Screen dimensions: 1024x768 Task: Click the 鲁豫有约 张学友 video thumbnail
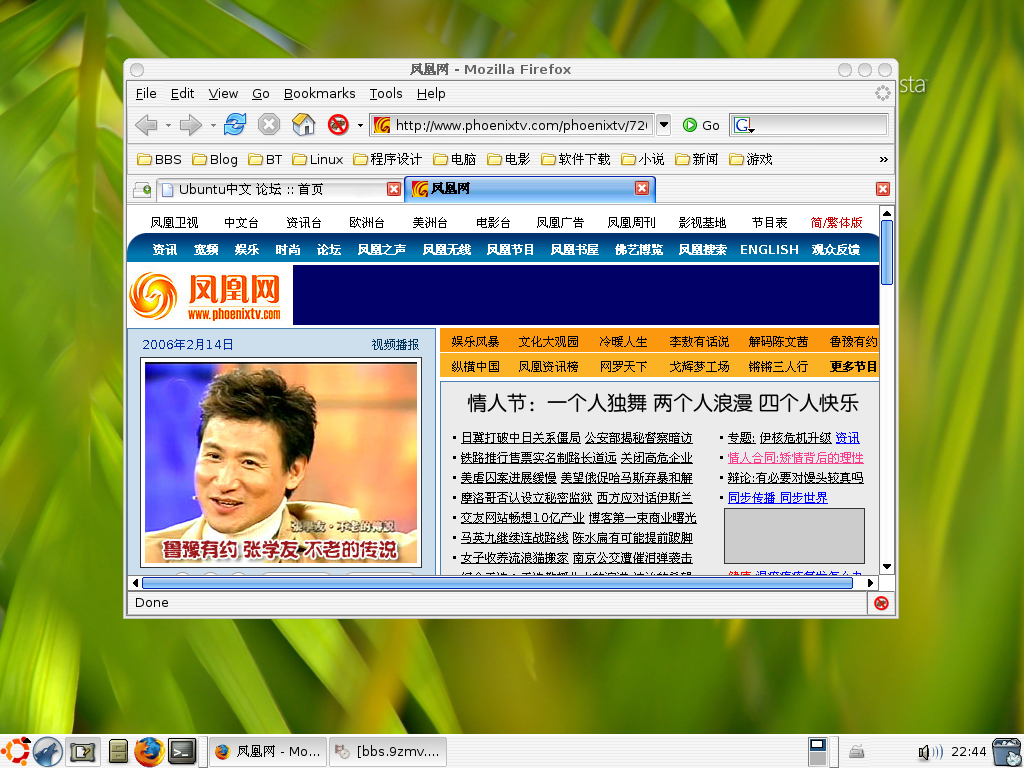pyautogui.click(x=281, y=463)
